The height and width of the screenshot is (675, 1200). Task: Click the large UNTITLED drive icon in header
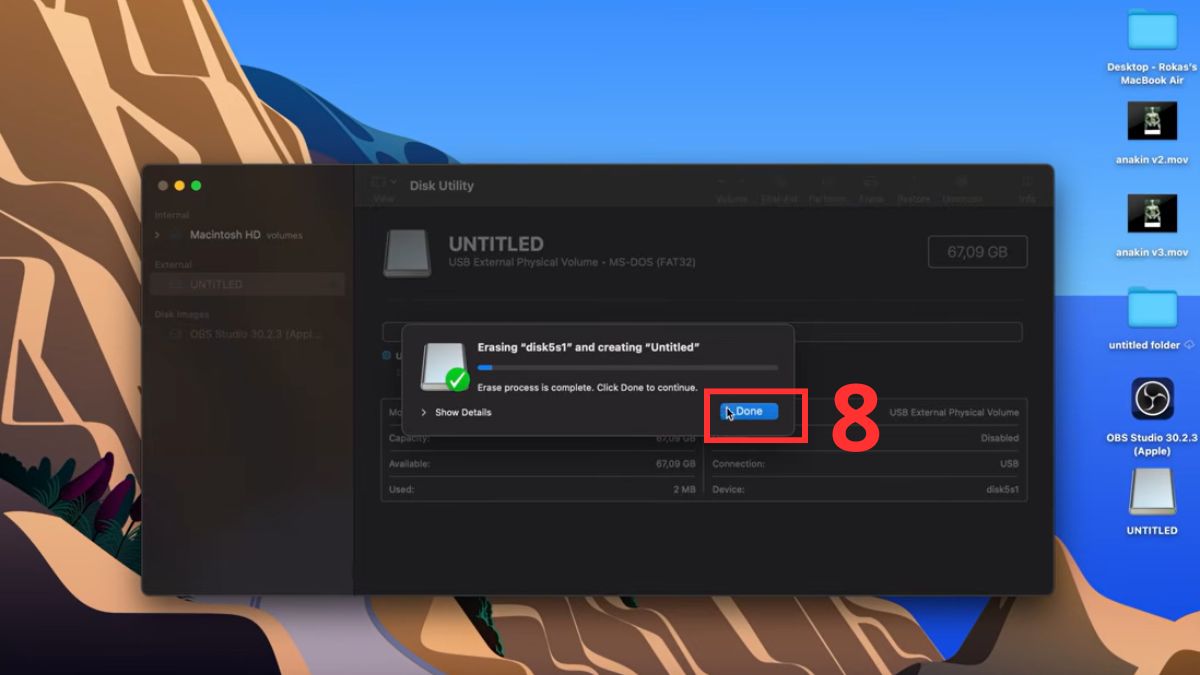[407, 253]
